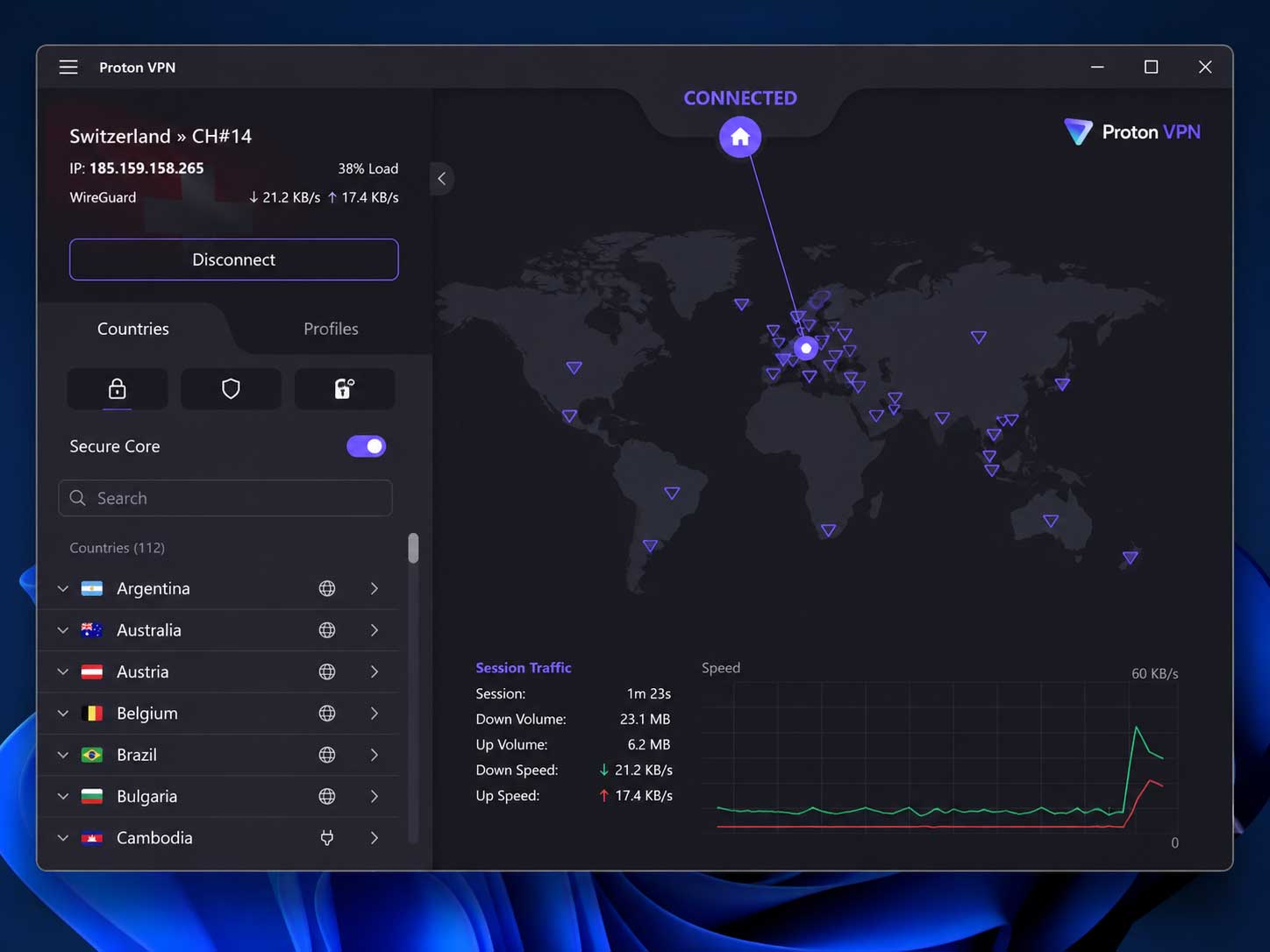The height and width of the screenshot is (952, 1270).
Task: Expand the Brazil server list
Action: coord(63,755)
